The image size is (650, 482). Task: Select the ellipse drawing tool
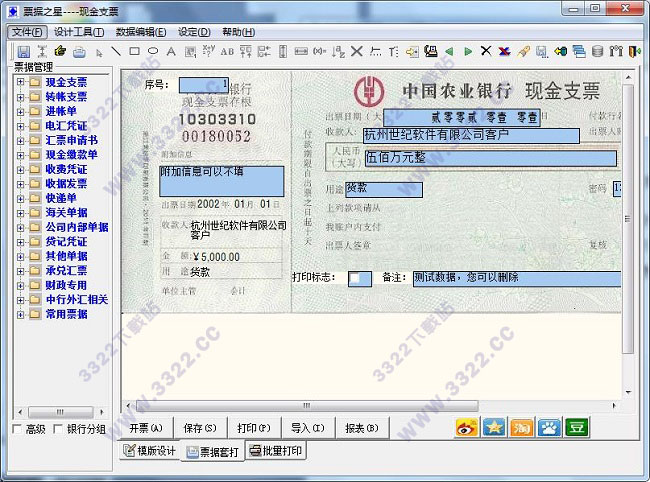click(x=153, y=51)
